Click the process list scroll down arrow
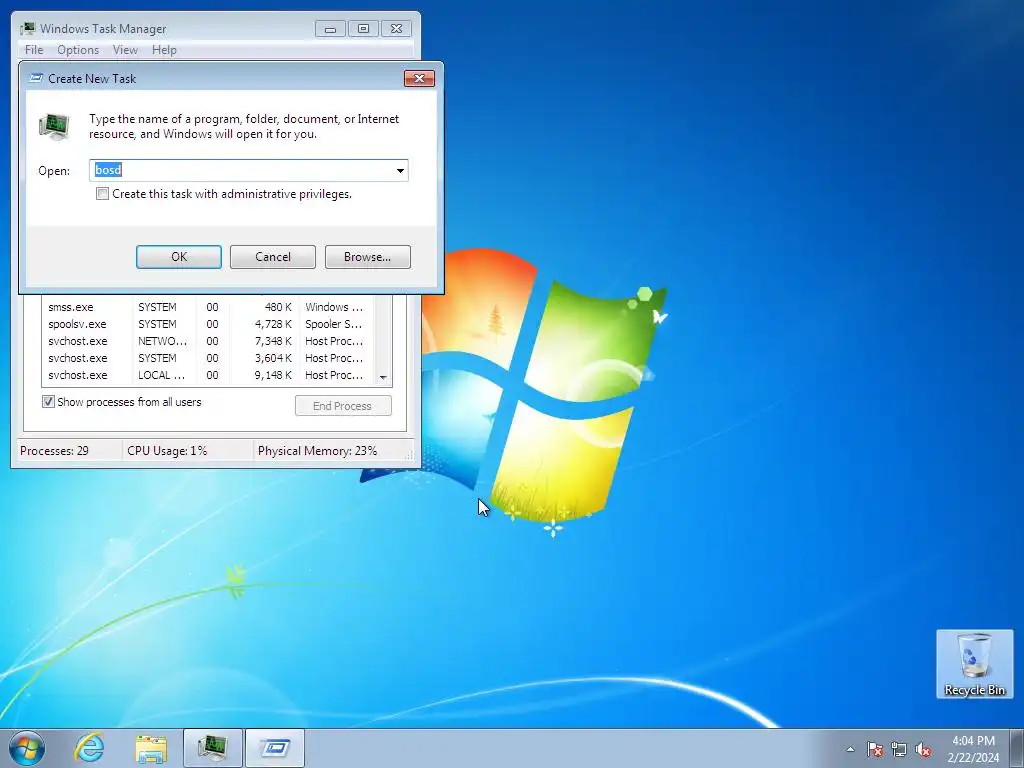Image resolution: width=1024 pixels, height=768 pixels. (383, 377)
